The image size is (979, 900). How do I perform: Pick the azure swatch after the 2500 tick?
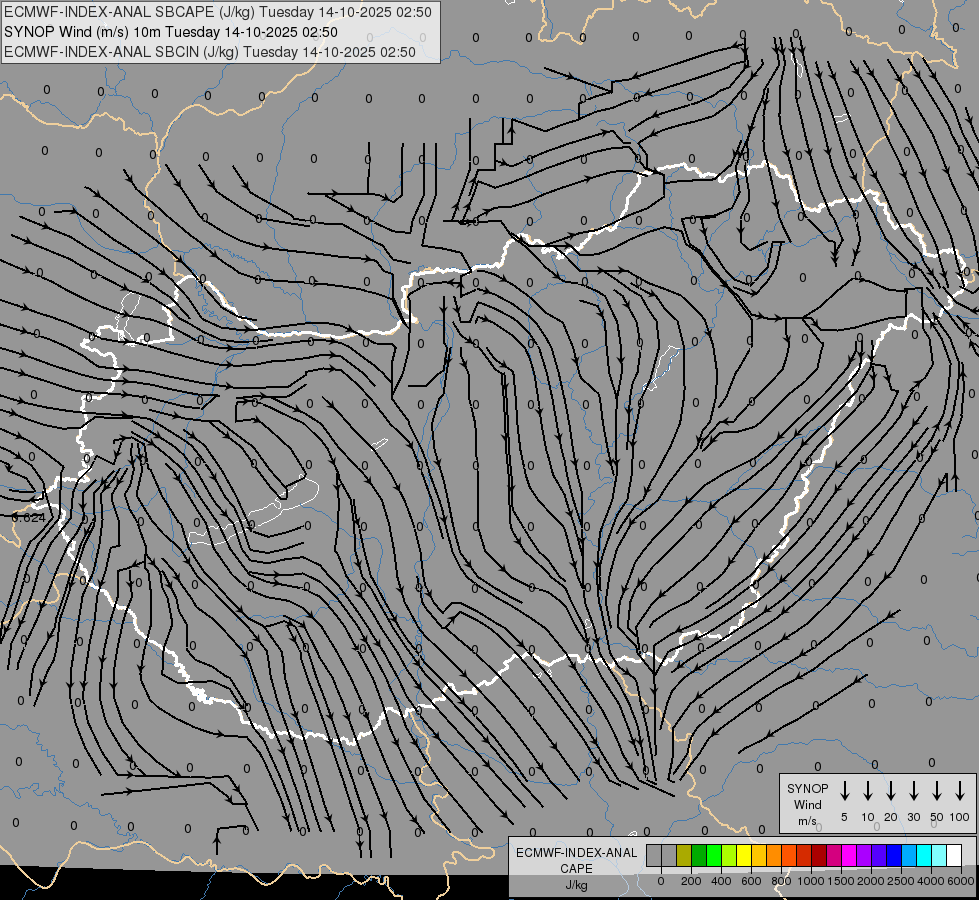908,855
